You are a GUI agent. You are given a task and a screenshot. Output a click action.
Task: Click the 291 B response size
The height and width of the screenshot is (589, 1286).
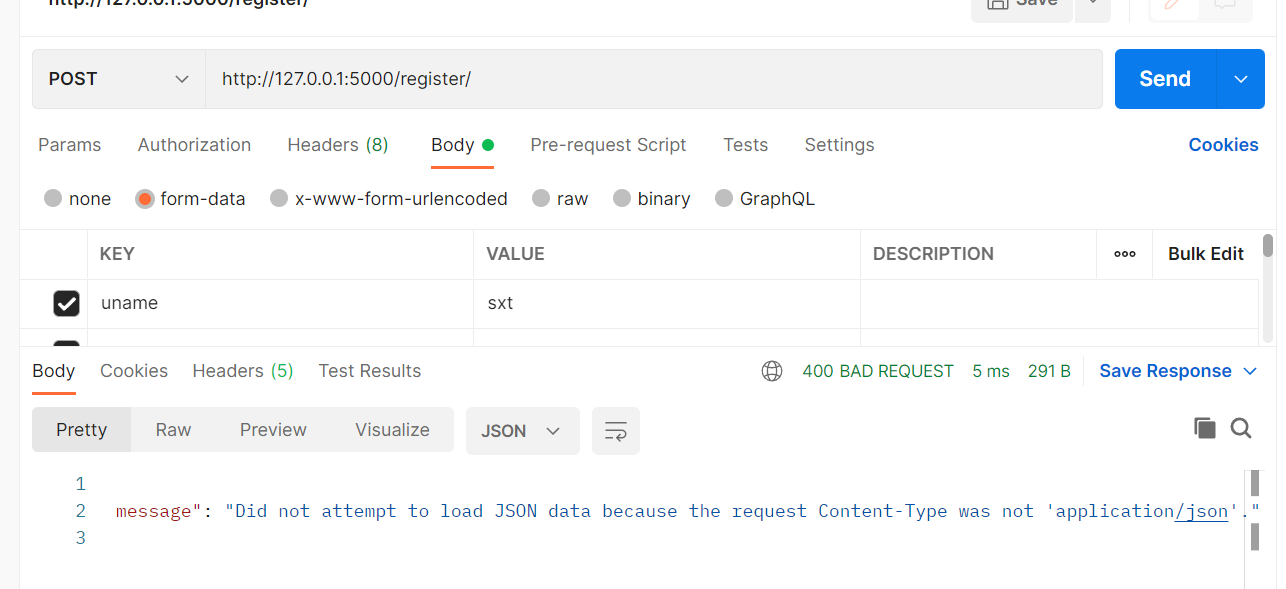[1049, 371]
